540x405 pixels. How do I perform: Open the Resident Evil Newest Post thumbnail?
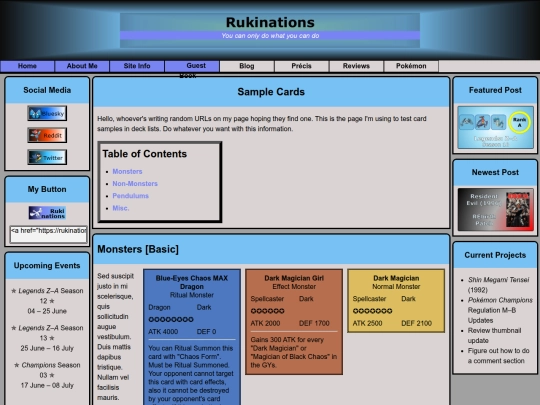click(x=495, y=209)
